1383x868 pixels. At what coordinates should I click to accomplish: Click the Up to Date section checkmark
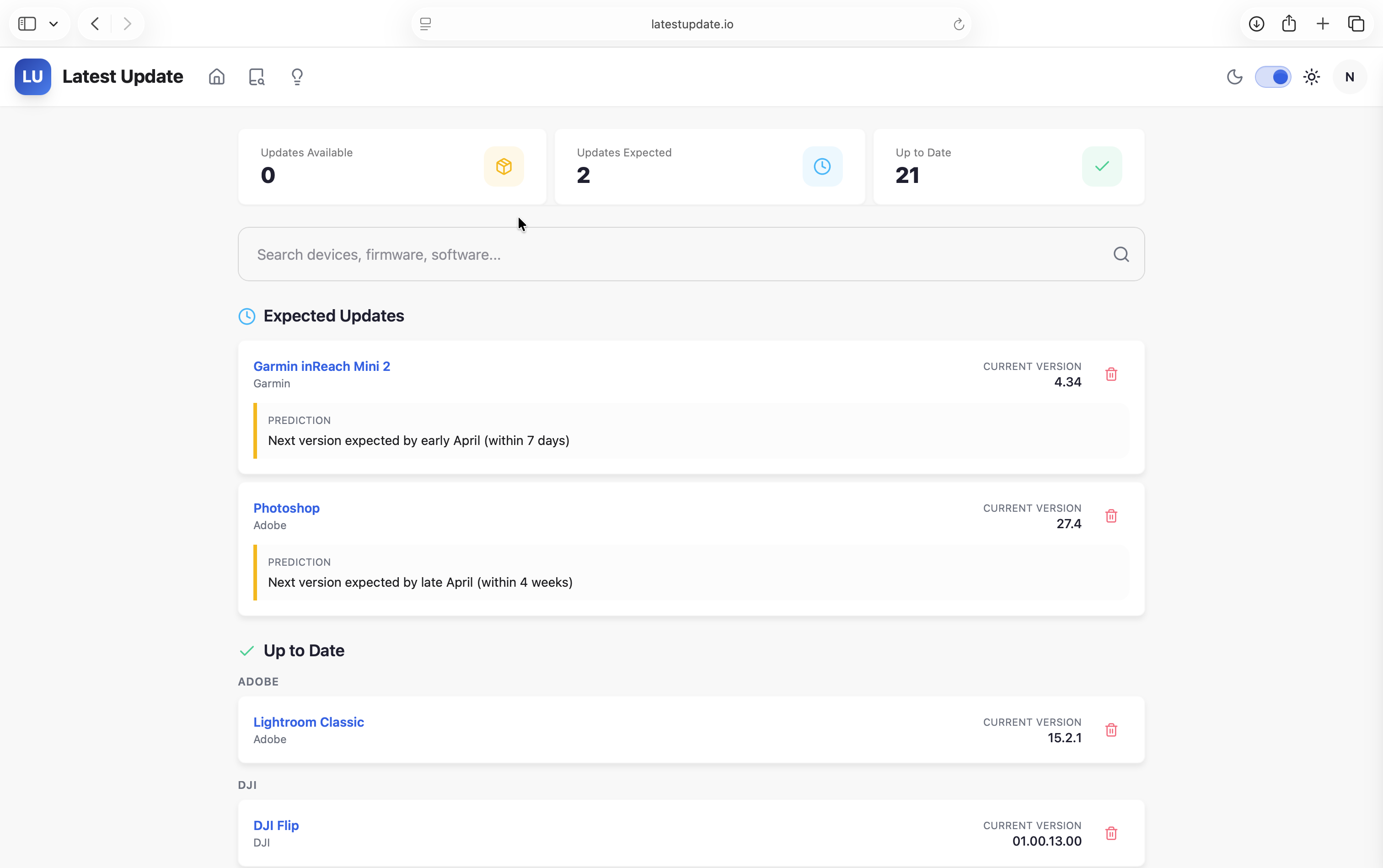point(247,651)
